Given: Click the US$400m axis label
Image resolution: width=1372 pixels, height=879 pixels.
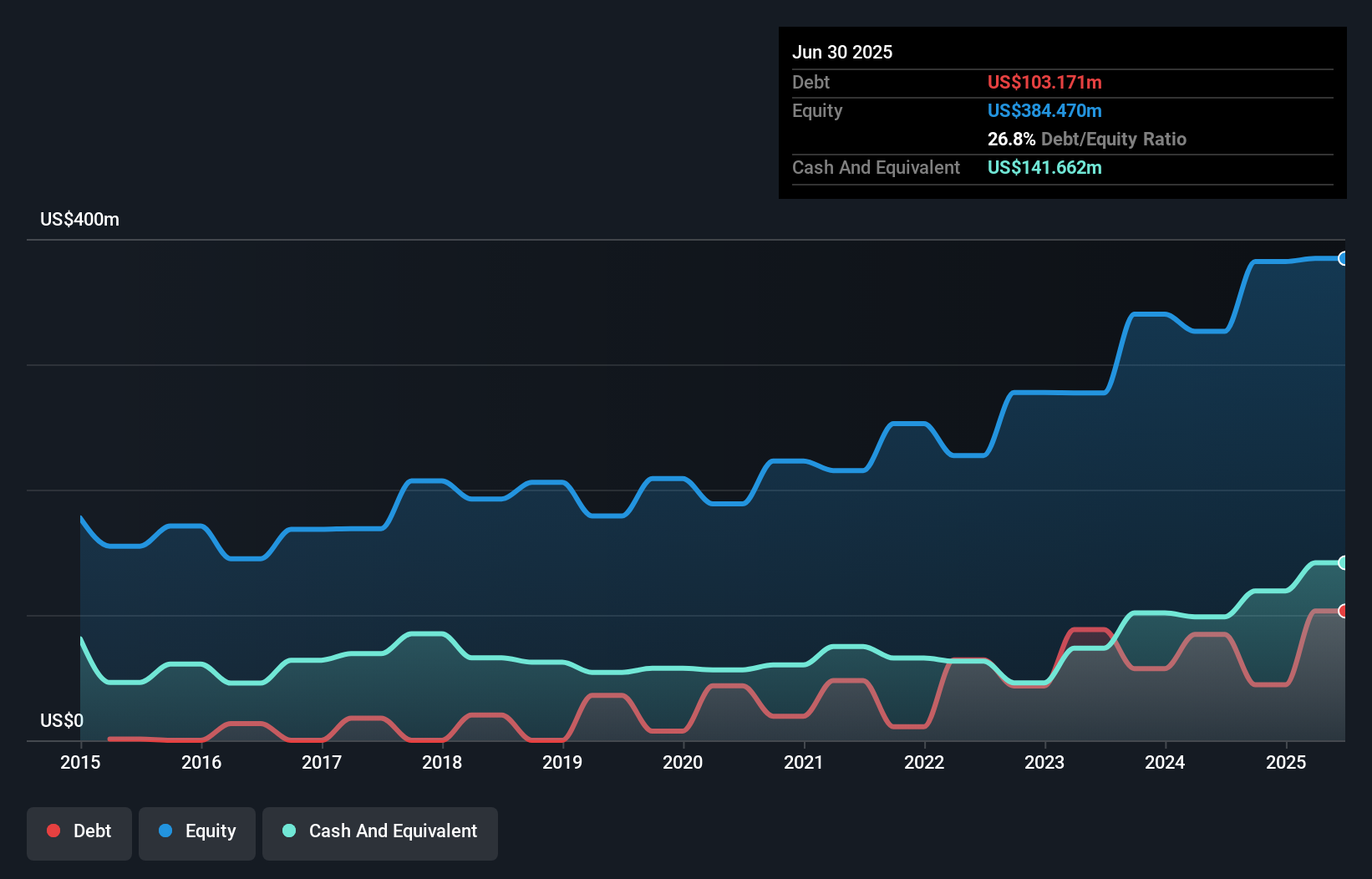Looking at the screenshot, I should [79, 219].
